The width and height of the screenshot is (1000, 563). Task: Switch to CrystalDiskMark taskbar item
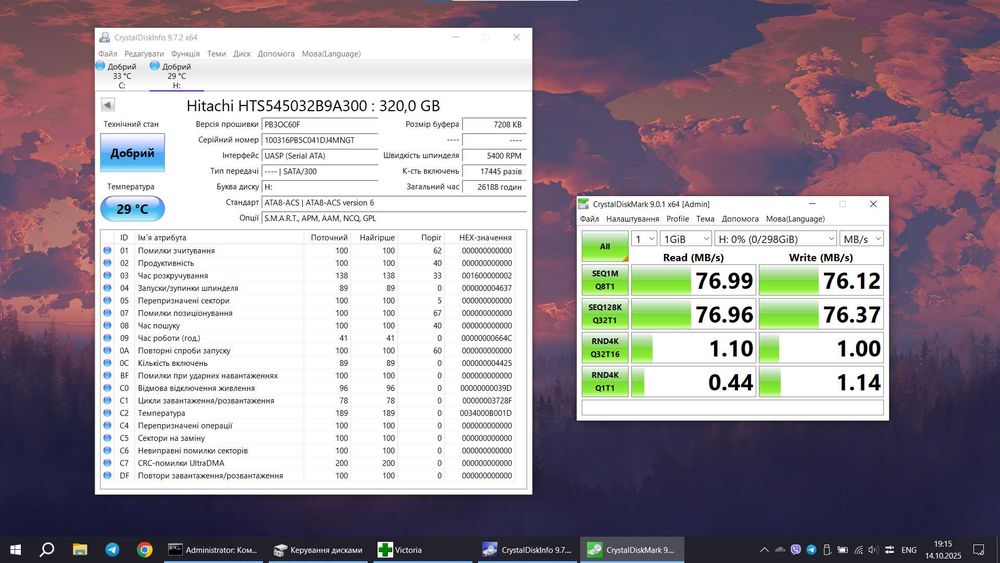click(632, 550)
